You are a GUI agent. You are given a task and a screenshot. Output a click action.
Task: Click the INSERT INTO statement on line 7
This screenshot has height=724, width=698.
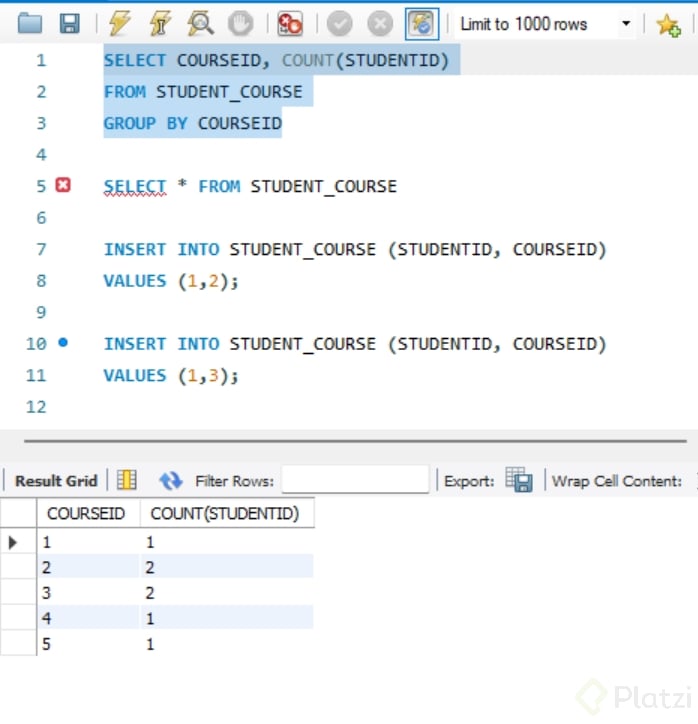point(355,250)
